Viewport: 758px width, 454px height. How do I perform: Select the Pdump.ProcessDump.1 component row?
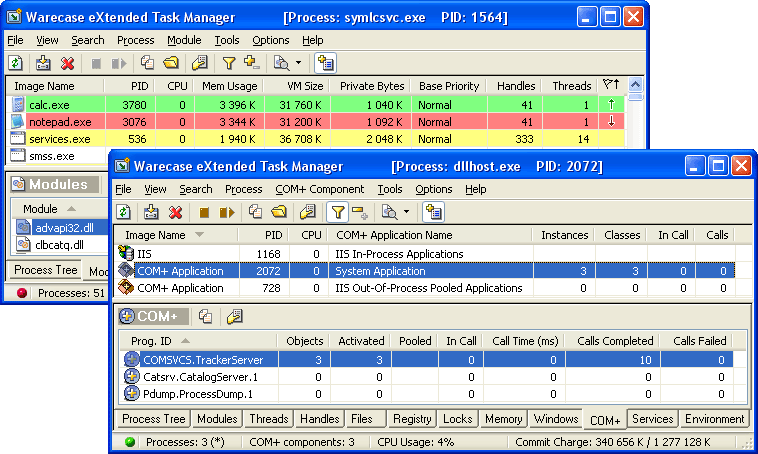(x=427, y=394)
